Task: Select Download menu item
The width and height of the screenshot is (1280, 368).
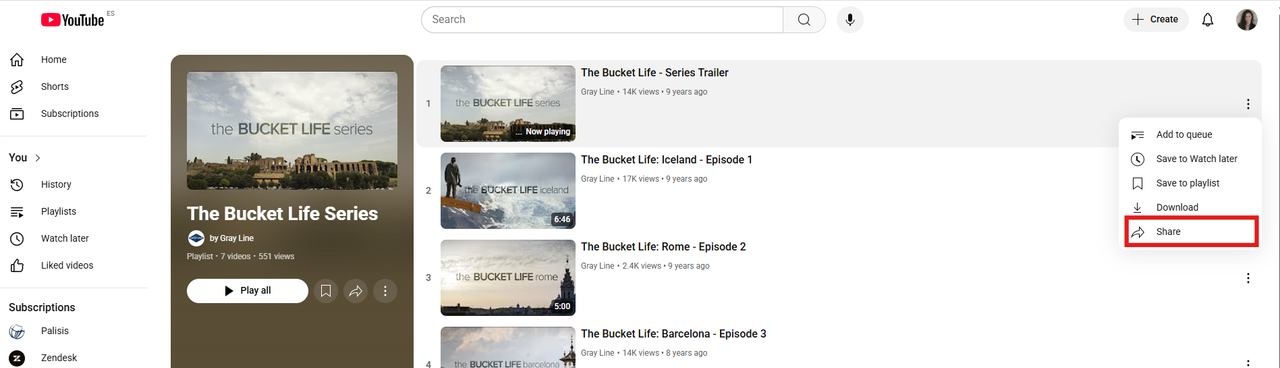Action: [x=1190, y=207]
